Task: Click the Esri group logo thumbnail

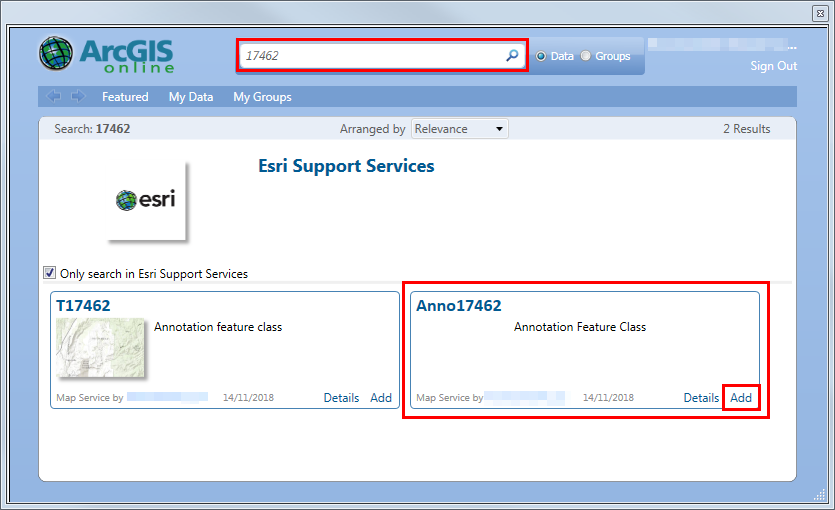Action: tap(147, 201)
